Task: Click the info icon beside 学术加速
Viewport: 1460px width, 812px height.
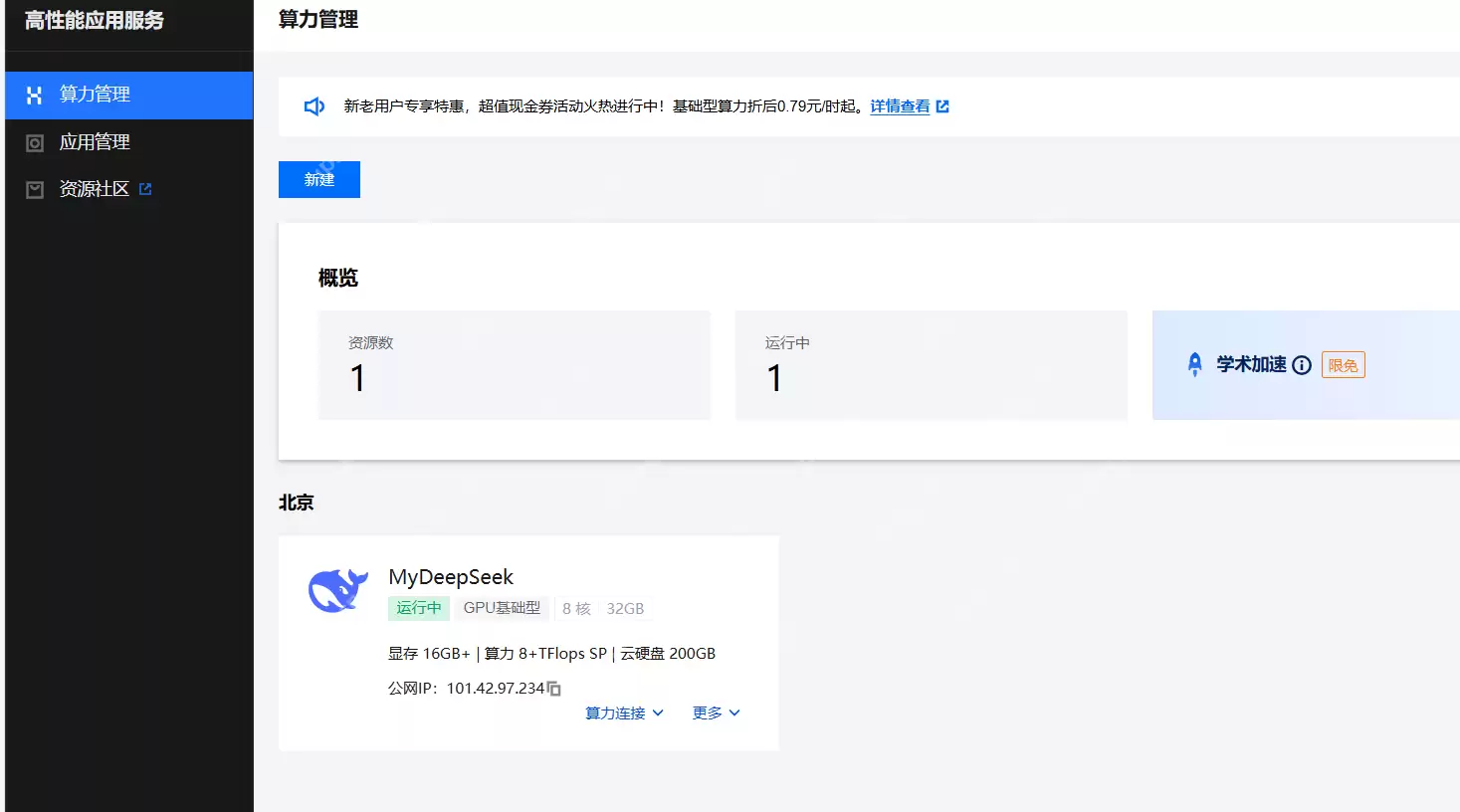Action: (1303, 364)
